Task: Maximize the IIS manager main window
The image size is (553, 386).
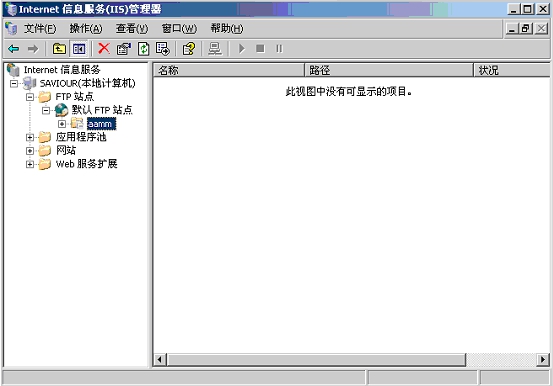Action: click(528, 9)
